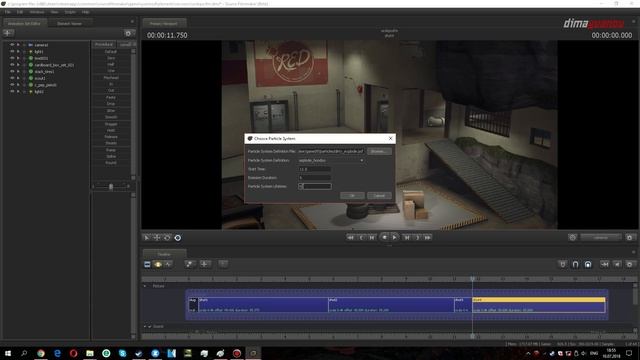
Task: Switch timeline to Clip Editor mode
Action: (147, 264)
